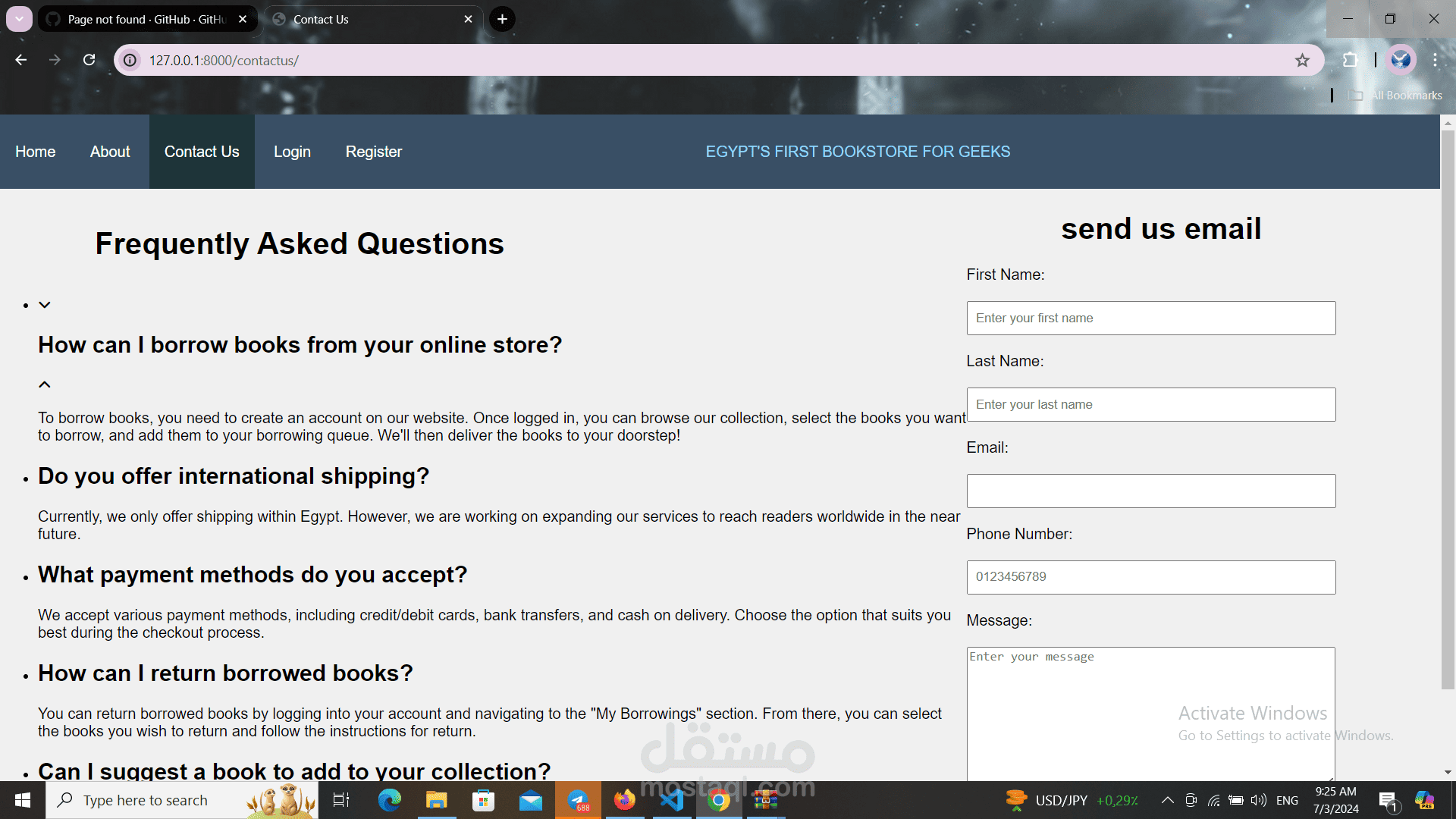The height and width of the screenshot is (819, 1456).
Task: Bookmark this page with the star icon
Action: (x=1302, y=60)
